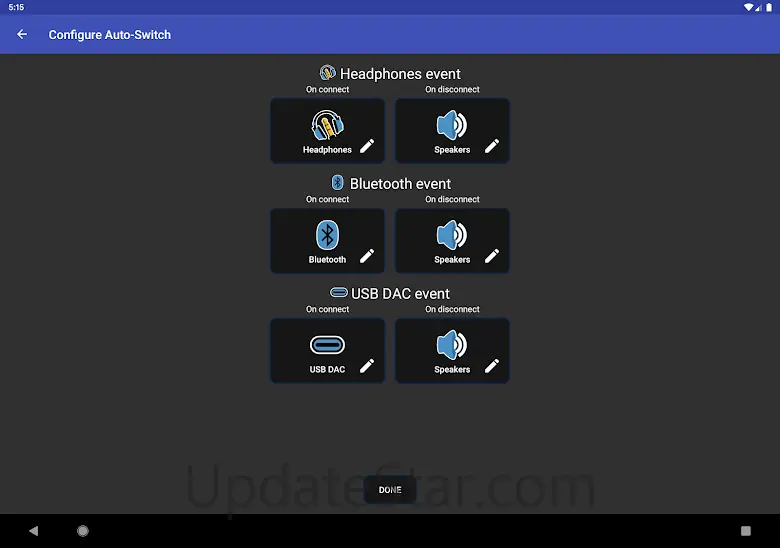Click Wi-Fi status icon in status bar

(x=749, y=7)
